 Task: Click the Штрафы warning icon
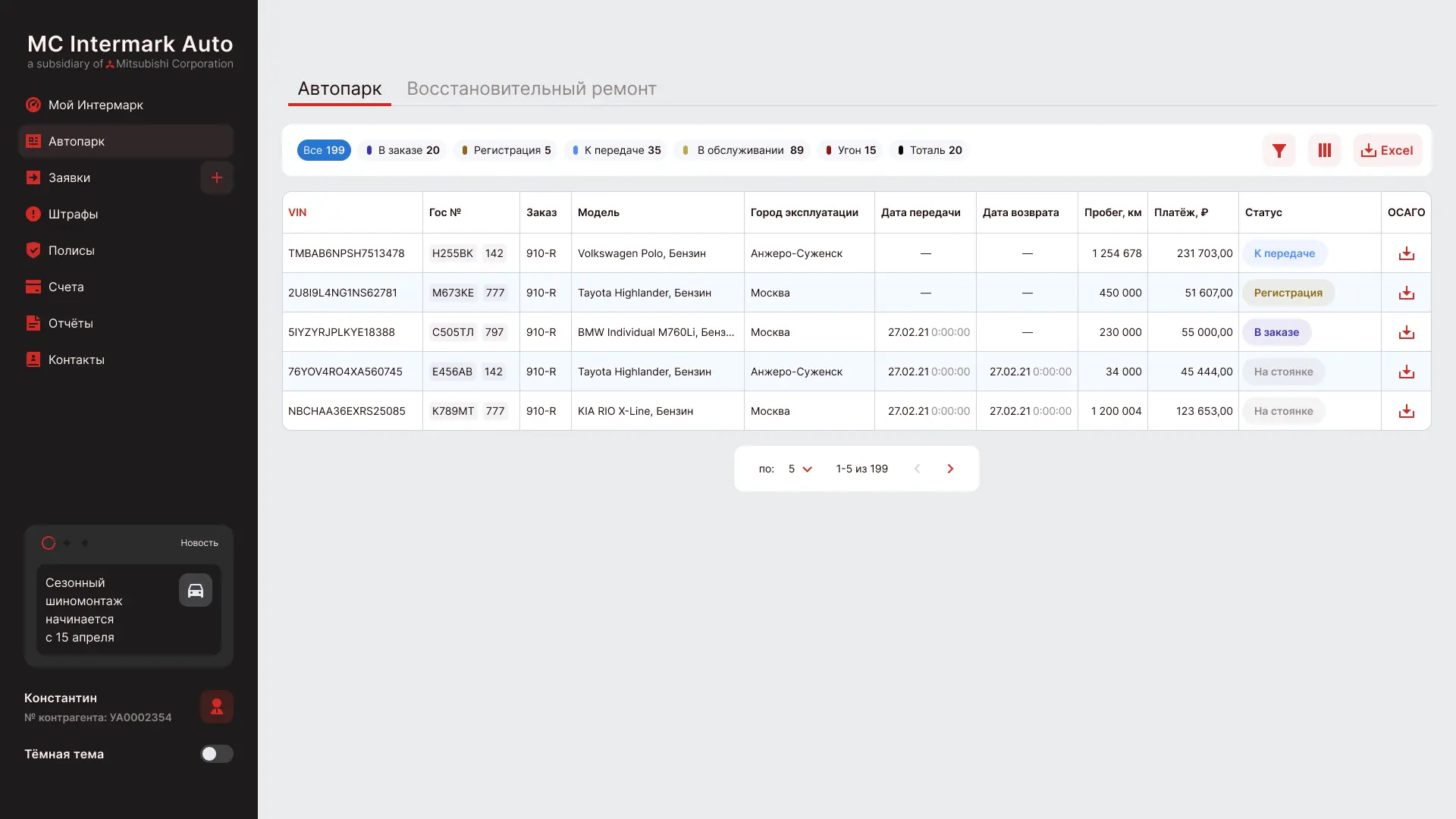(33, 214)
